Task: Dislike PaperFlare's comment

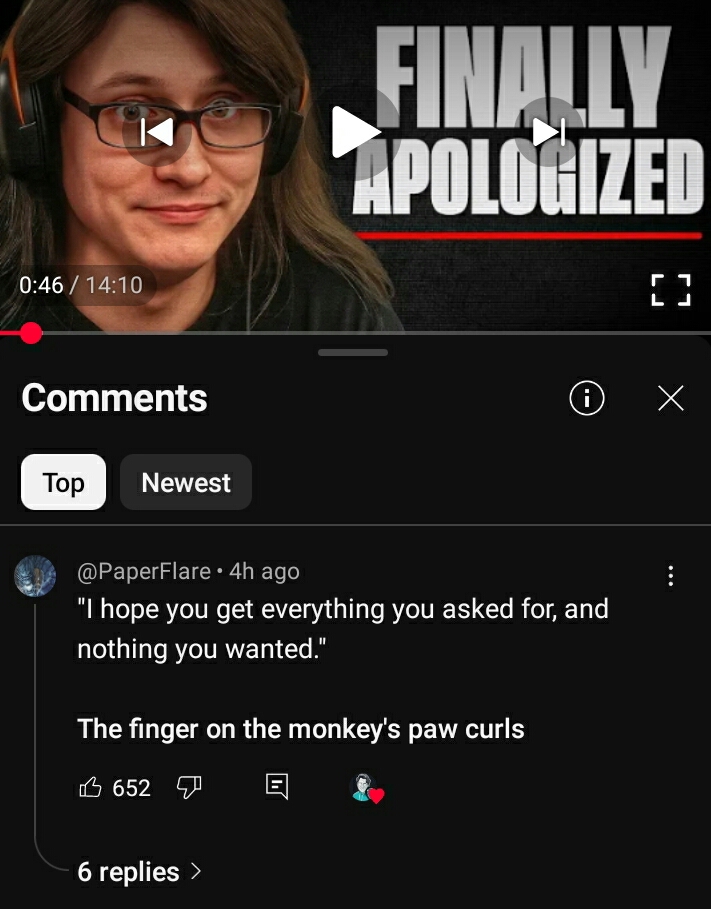Action: click(x=188, y=787)
